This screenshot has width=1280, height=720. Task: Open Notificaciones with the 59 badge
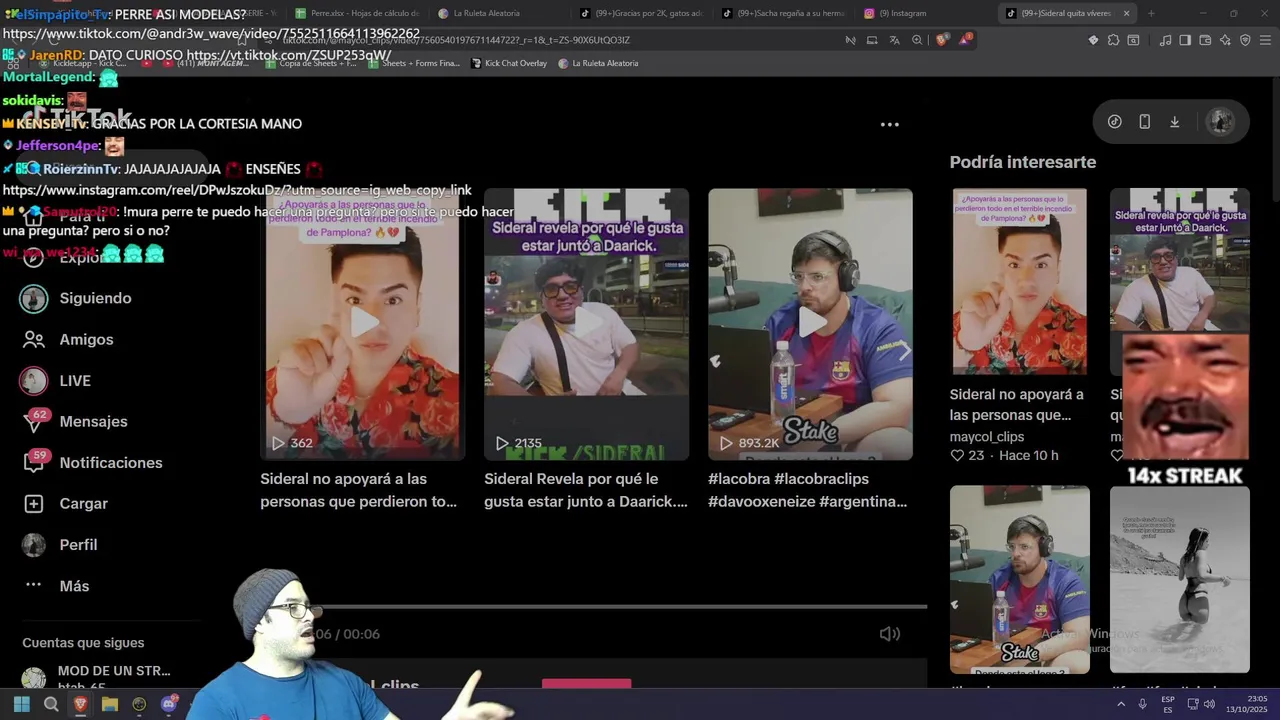(92, 462)
